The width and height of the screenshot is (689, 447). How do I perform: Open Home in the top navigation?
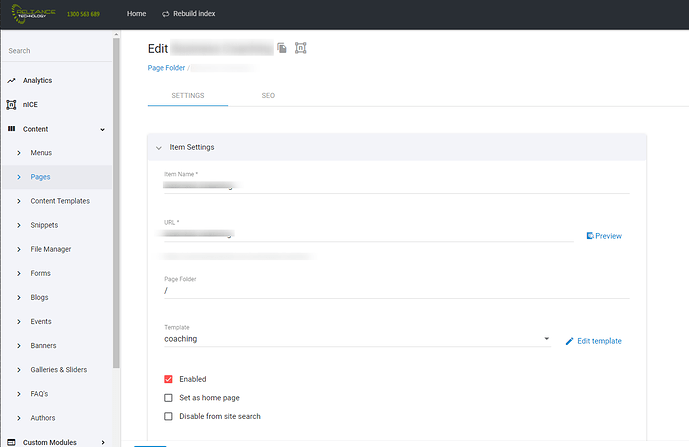pyautogui.click(x=136, y=14)
